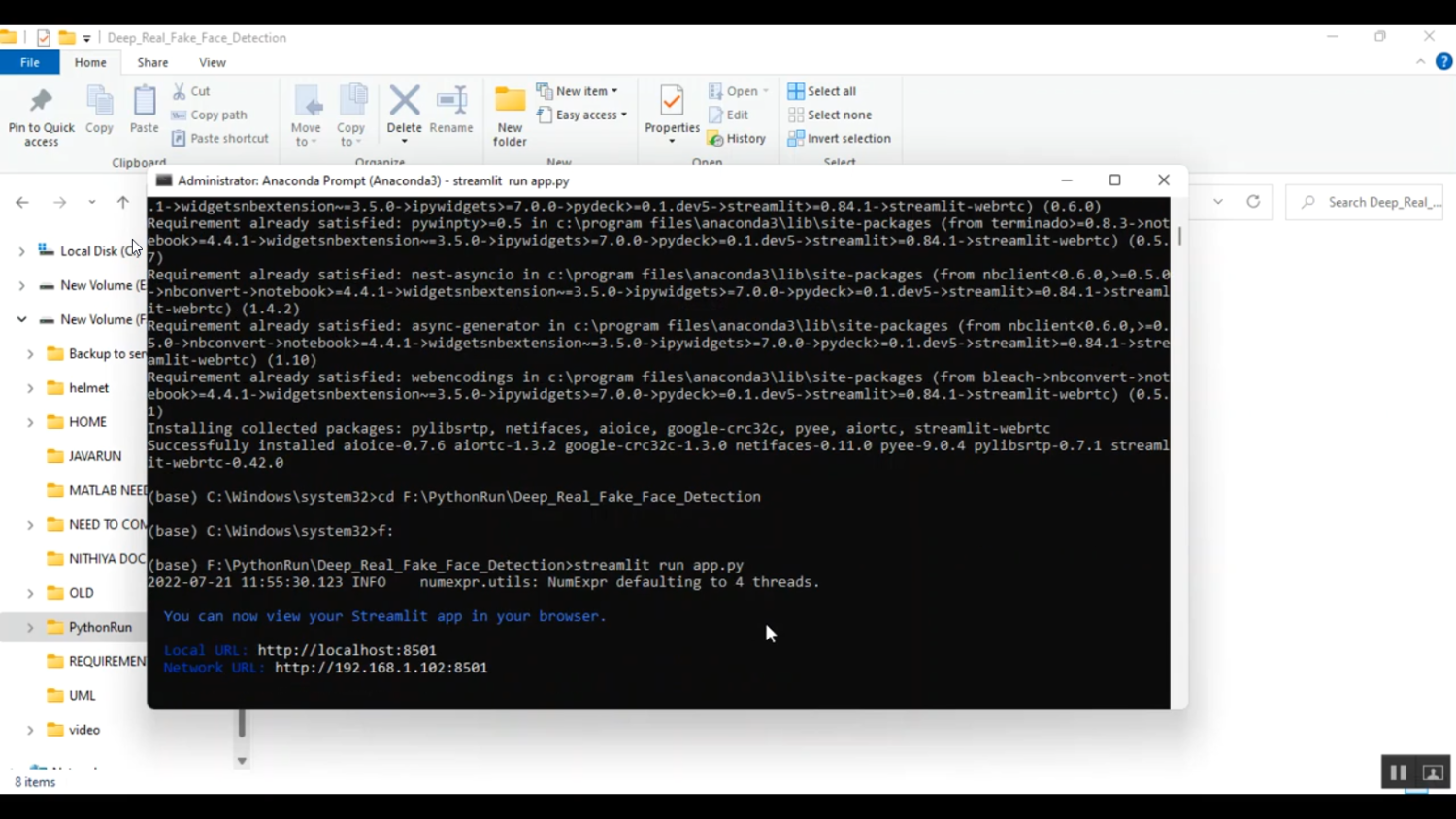Click the Network URL http://192.168.1.102:8501 text
The width and height of the screenshot is (1456, 819).
click(x=381, y=668)
